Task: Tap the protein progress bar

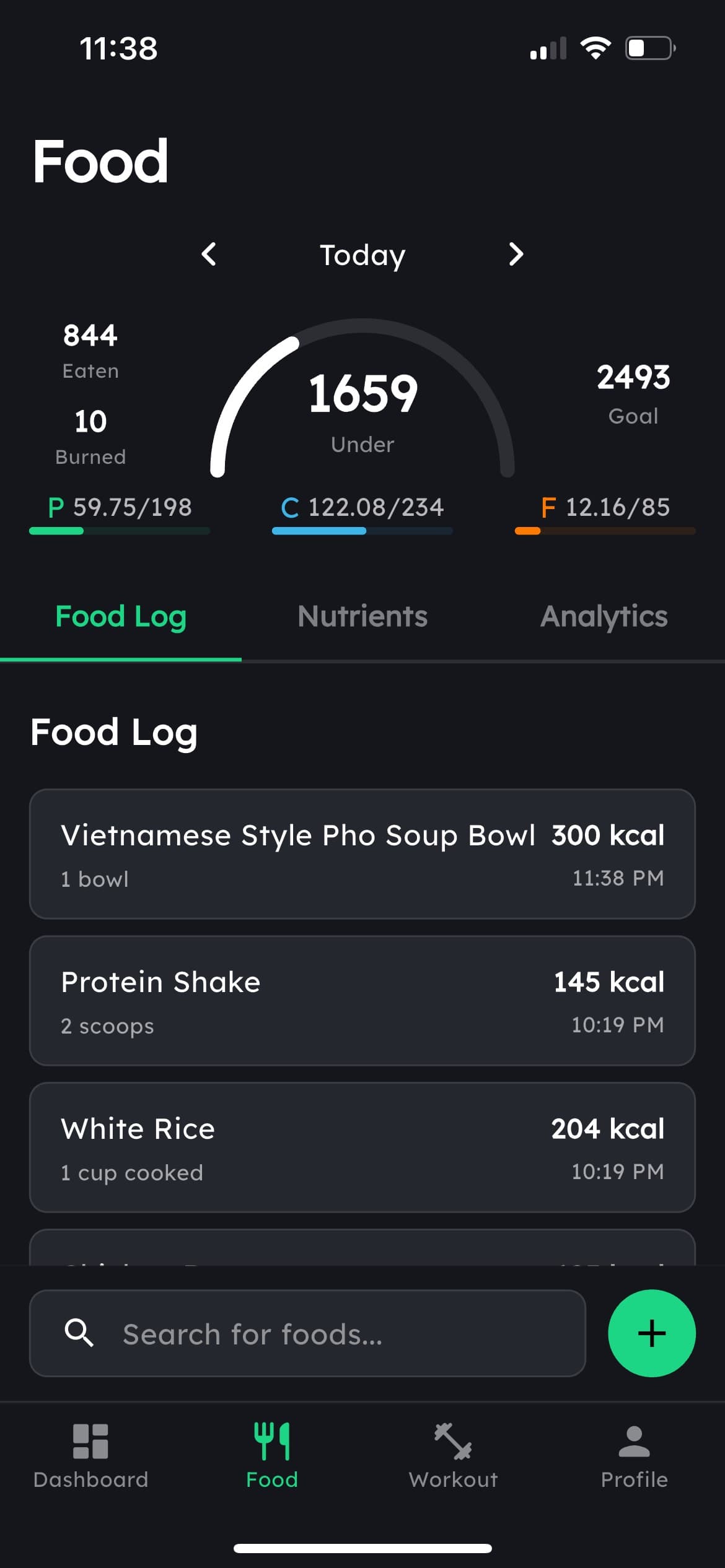Action: pos(120,531)
